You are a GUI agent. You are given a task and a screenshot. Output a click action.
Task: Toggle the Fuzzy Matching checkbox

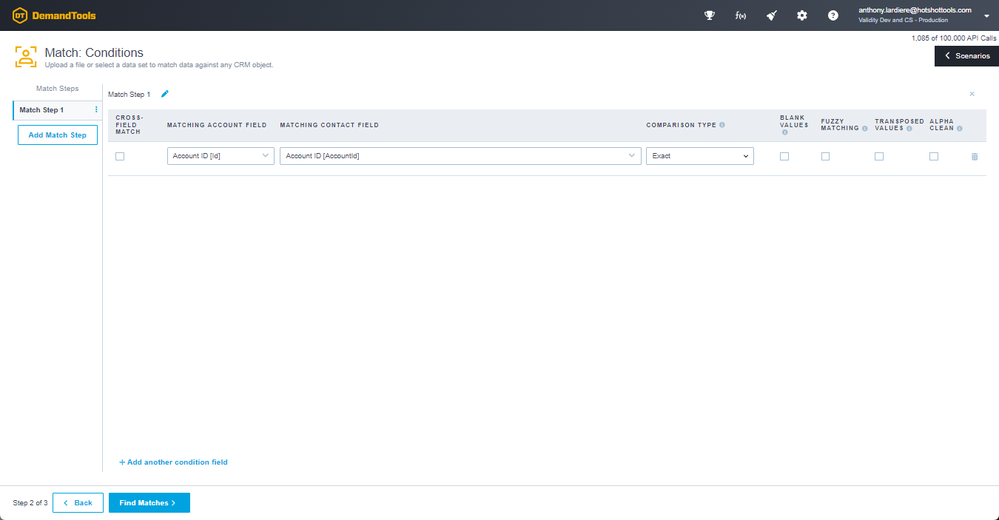(825, 156)
